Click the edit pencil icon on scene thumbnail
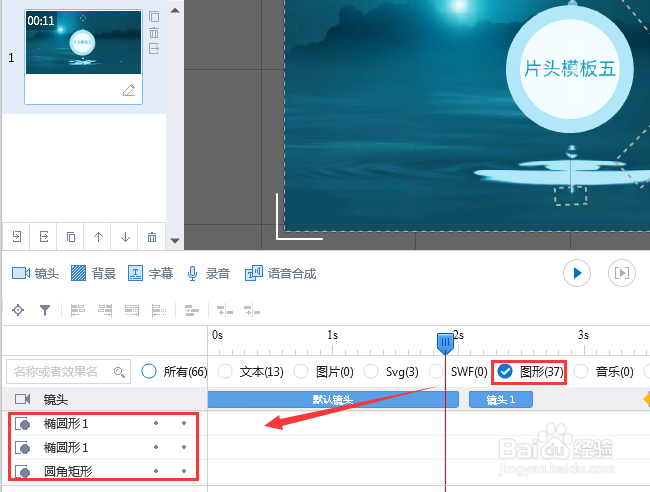 coord(129,90)
